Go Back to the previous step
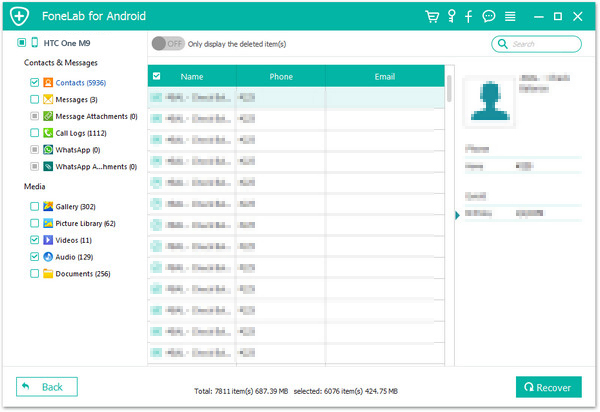The image size is (600, 412). pyautogui.click(x=47, y=387)
